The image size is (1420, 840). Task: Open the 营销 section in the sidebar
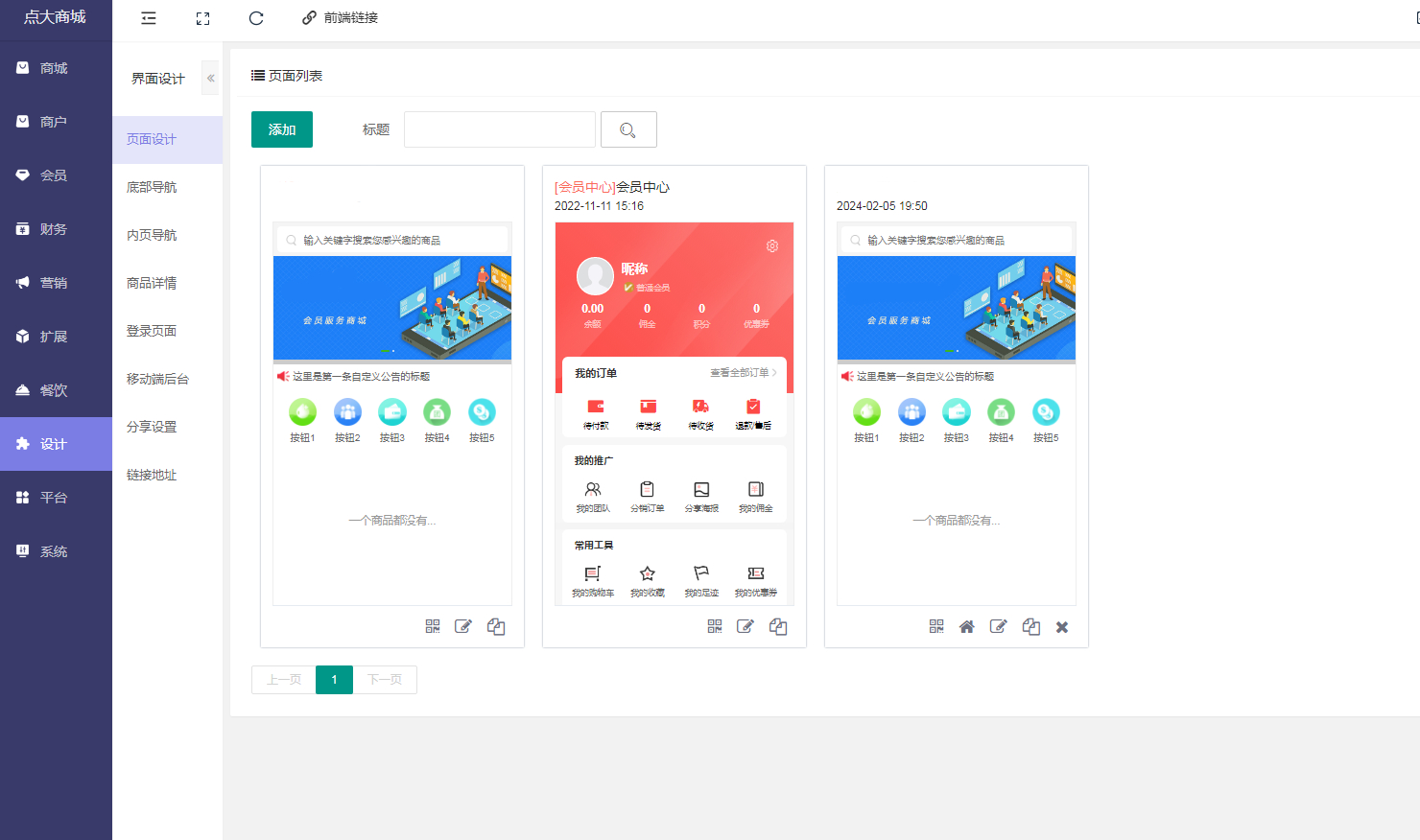[x=56, y=282]
